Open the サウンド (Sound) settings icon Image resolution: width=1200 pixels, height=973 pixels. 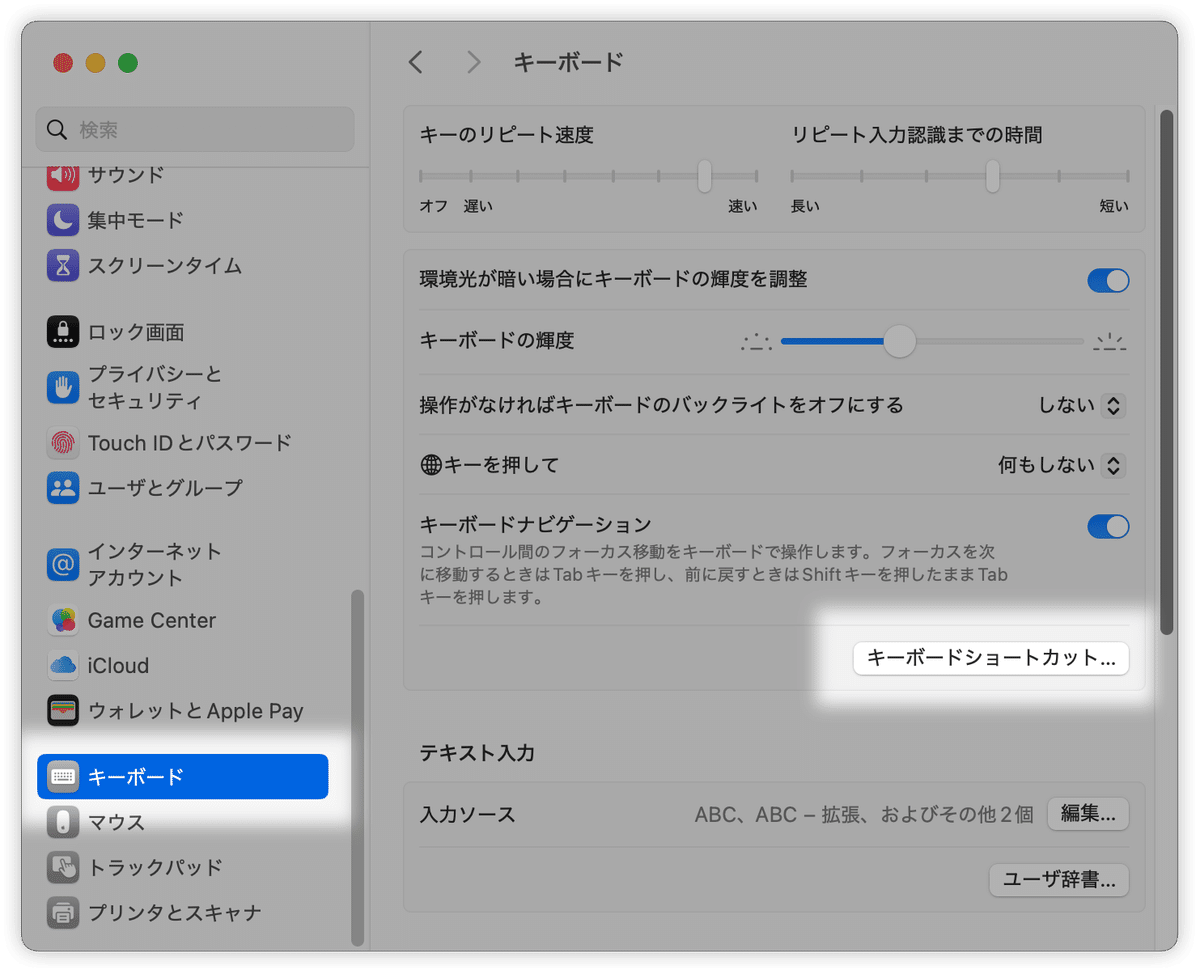(62, 174)
